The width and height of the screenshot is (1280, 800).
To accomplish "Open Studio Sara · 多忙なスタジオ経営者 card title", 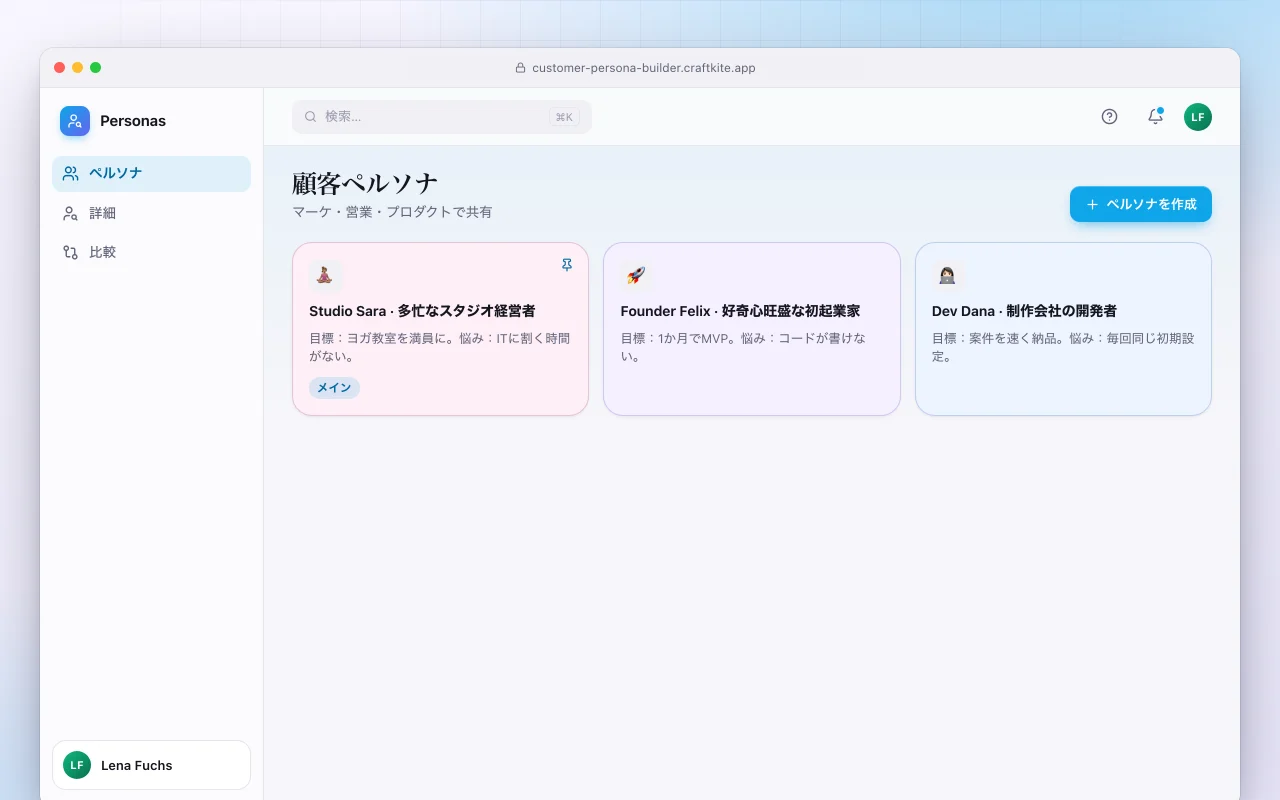I will pos(422,311).
